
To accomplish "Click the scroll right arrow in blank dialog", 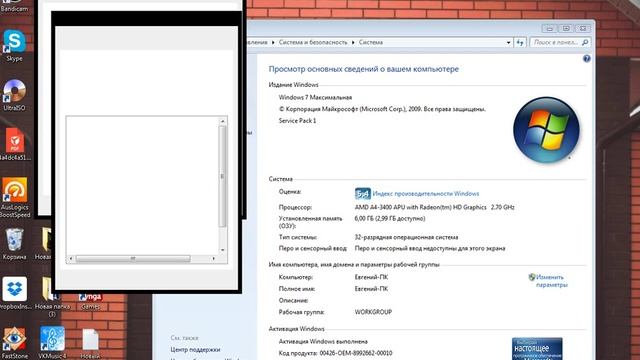I will click(x=213, y=258).
